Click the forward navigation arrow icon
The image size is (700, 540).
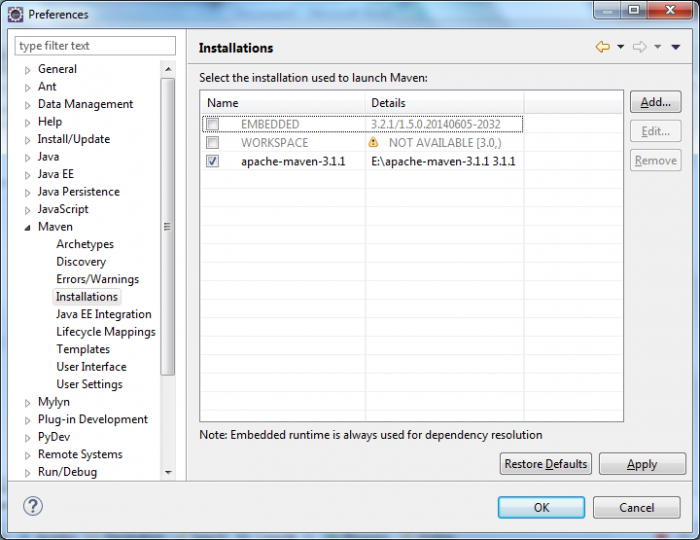(x=639, y=47)
